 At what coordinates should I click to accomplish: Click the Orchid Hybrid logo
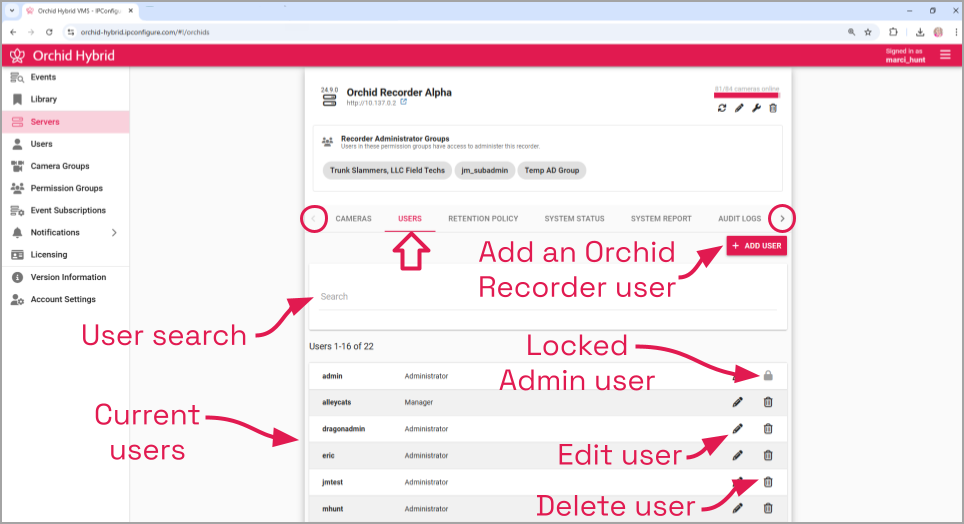(x=17, y=56)
